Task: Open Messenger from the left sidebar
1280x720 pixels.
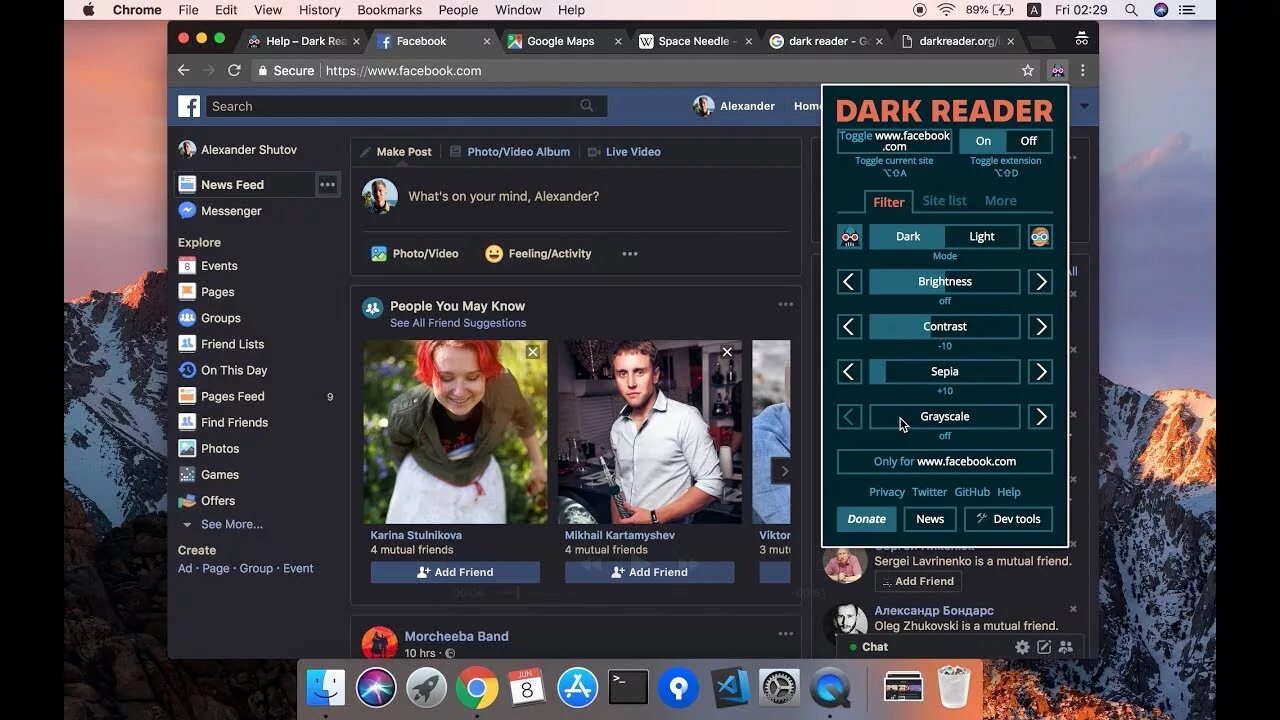Action: point(219,211)
